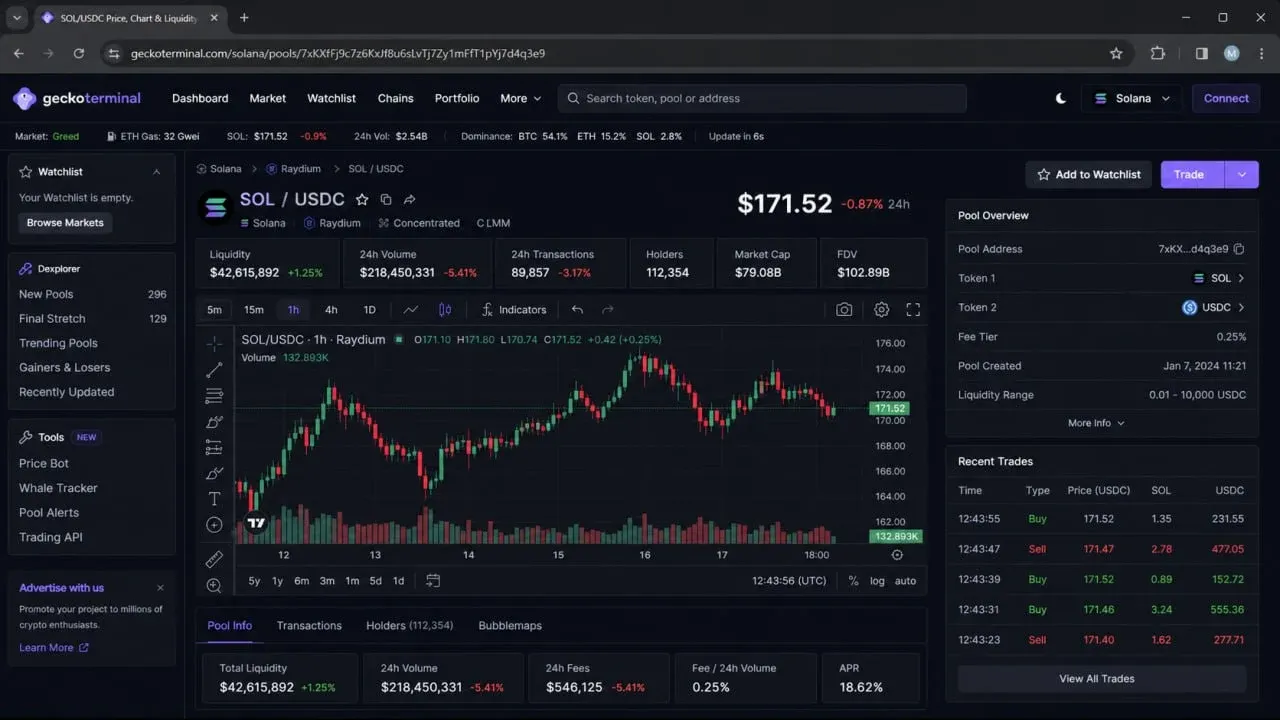Open the Trade button dropdown arrow
The width and height of the screenshot is (1280, 720).
click(1241, 174)
